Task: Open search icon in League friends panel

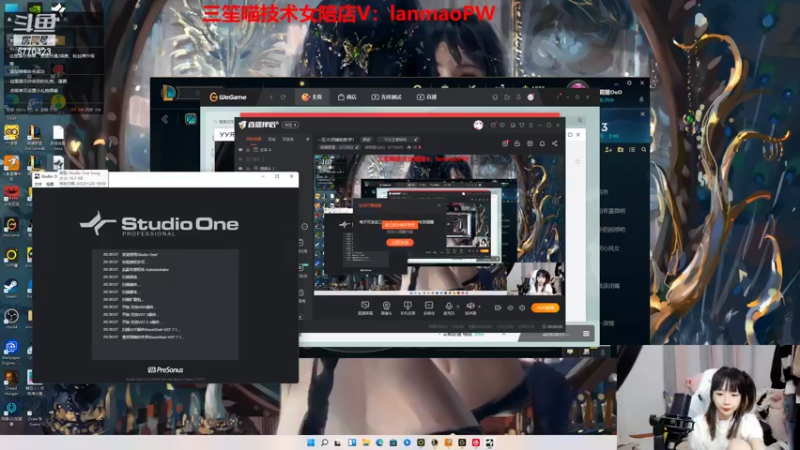Action: (643, 149)
